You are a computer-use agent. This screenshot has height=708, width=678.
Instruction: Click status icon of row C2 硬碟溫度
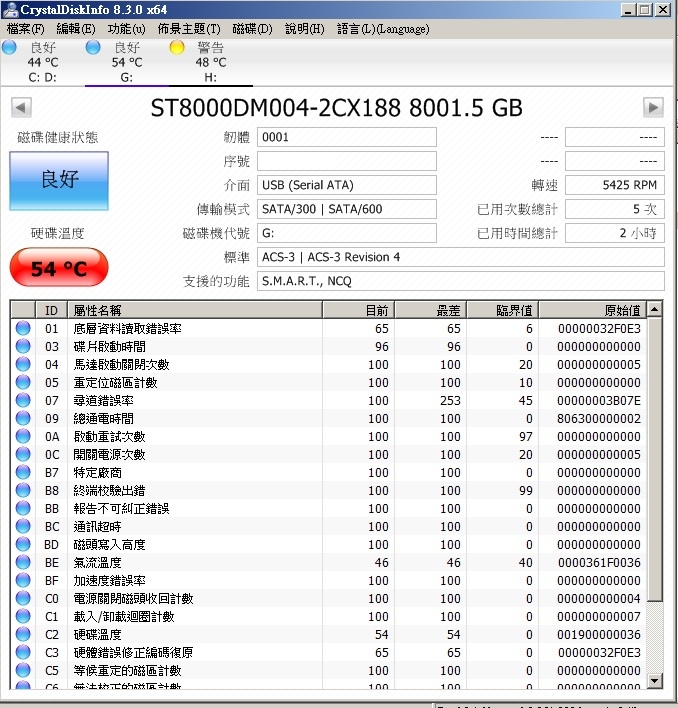[x=23, y=634]
